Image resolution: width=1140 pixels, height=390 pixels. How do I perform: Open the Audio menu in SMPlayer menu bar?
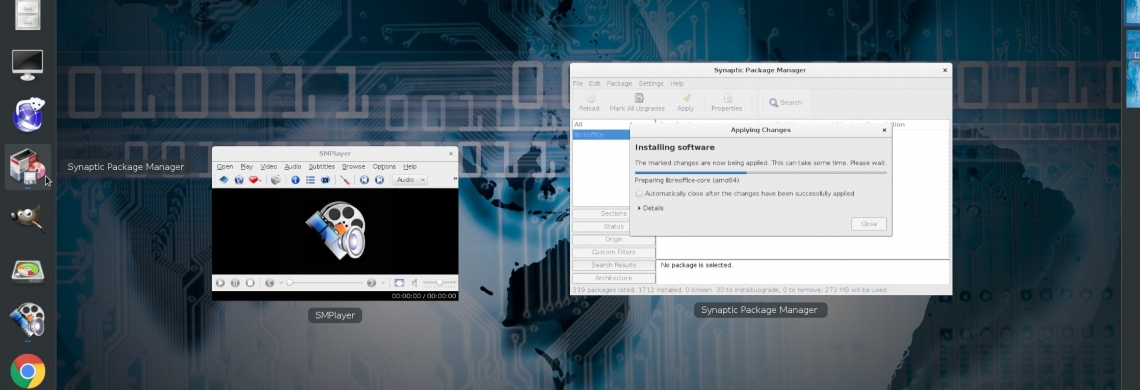click(x=293, y=167)
